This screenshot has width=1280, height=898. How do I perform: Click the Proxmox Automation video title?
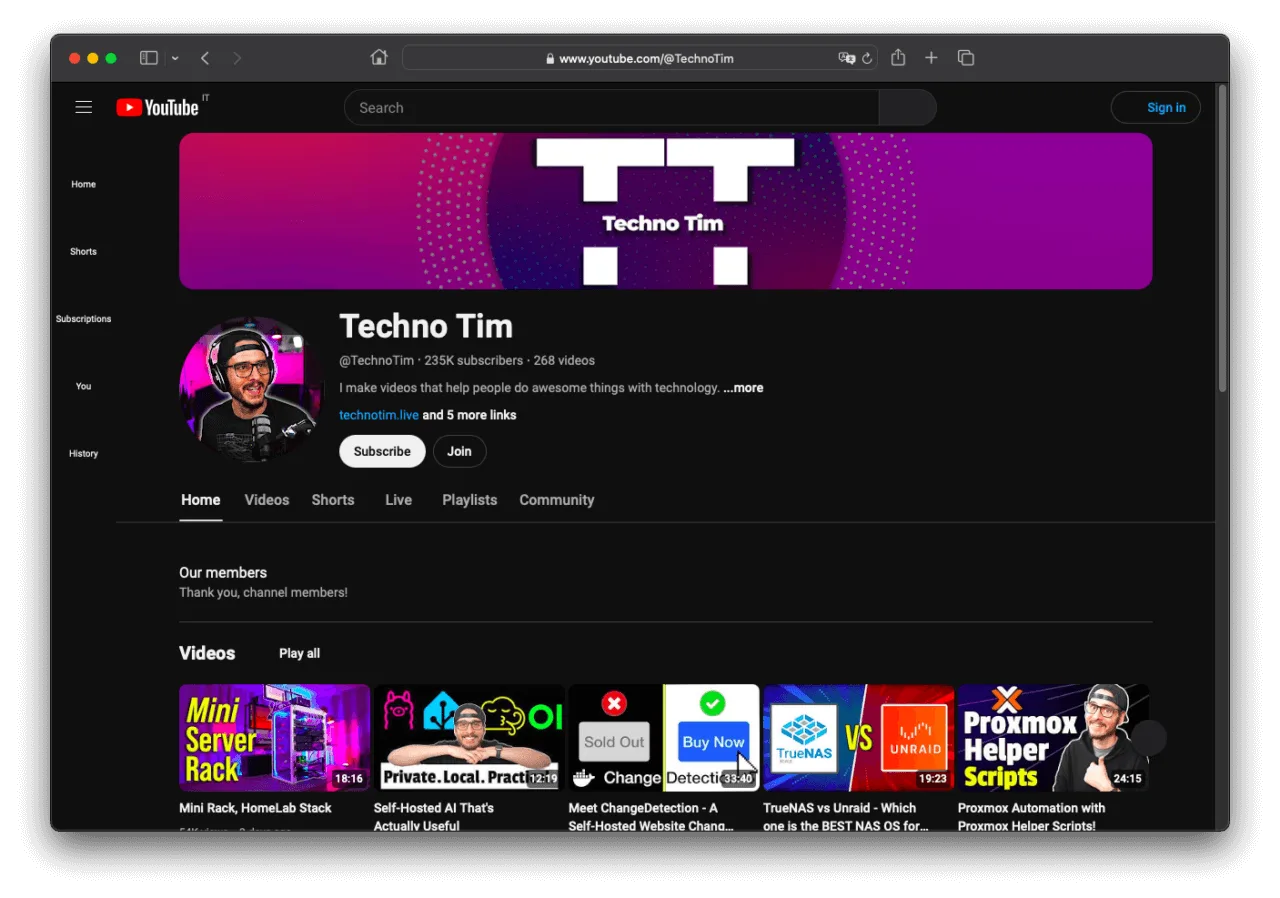(1032, 817)
